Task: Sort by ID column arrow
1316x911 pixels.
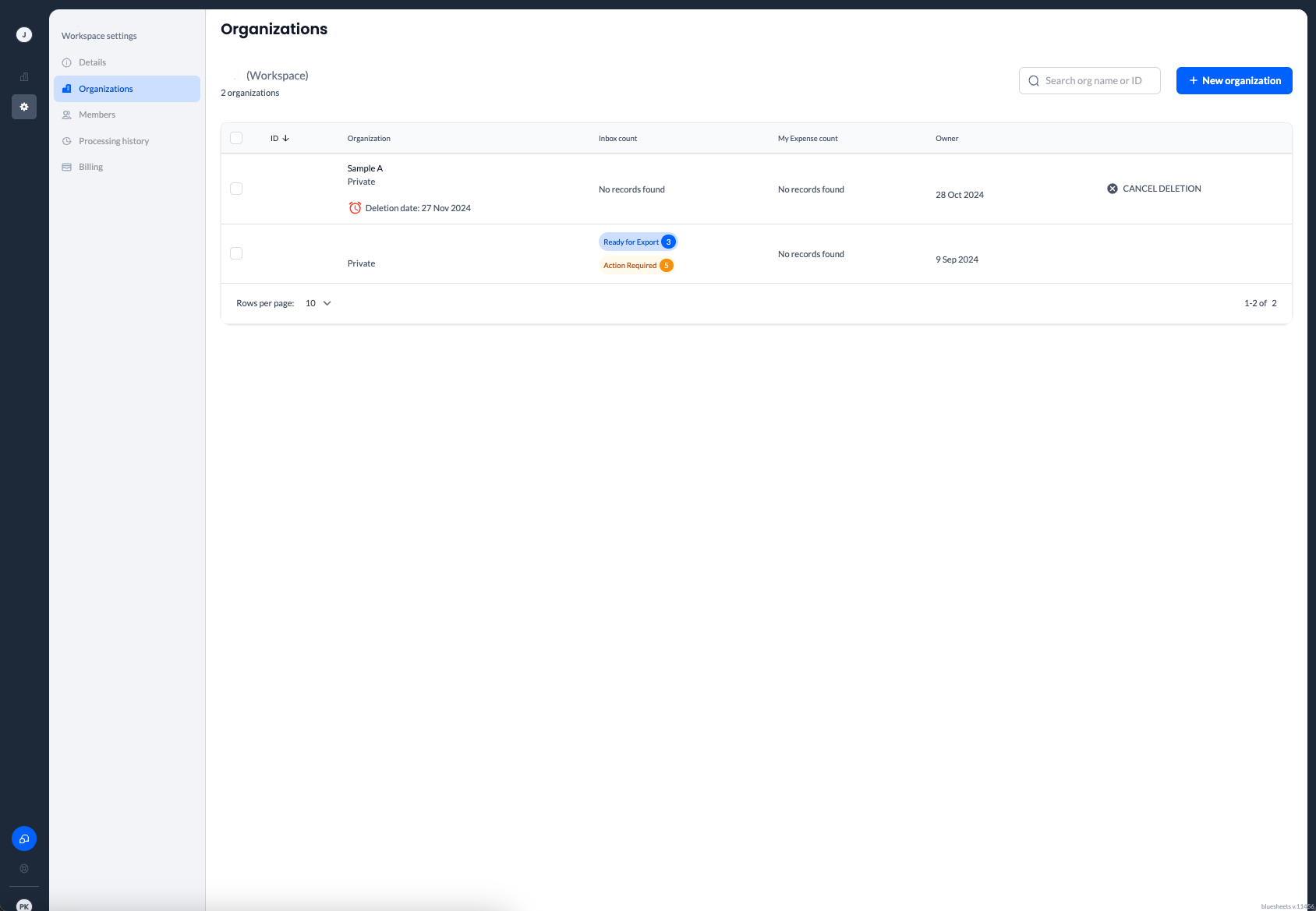Action: 285,138
